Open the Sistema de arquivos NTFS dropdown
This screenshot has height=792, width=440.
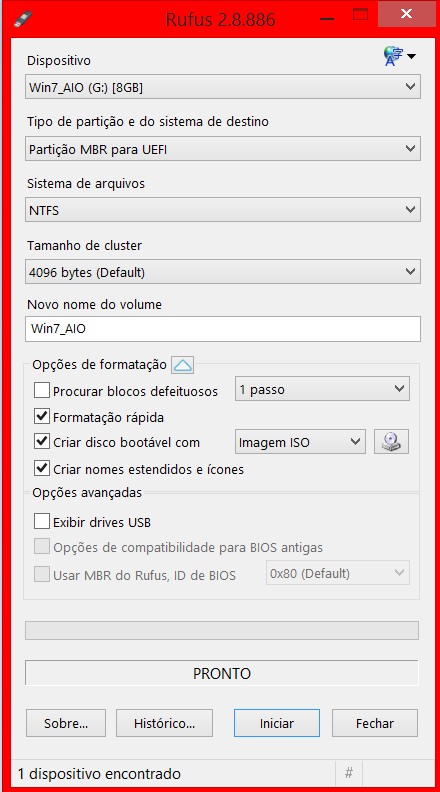(223, 210)
